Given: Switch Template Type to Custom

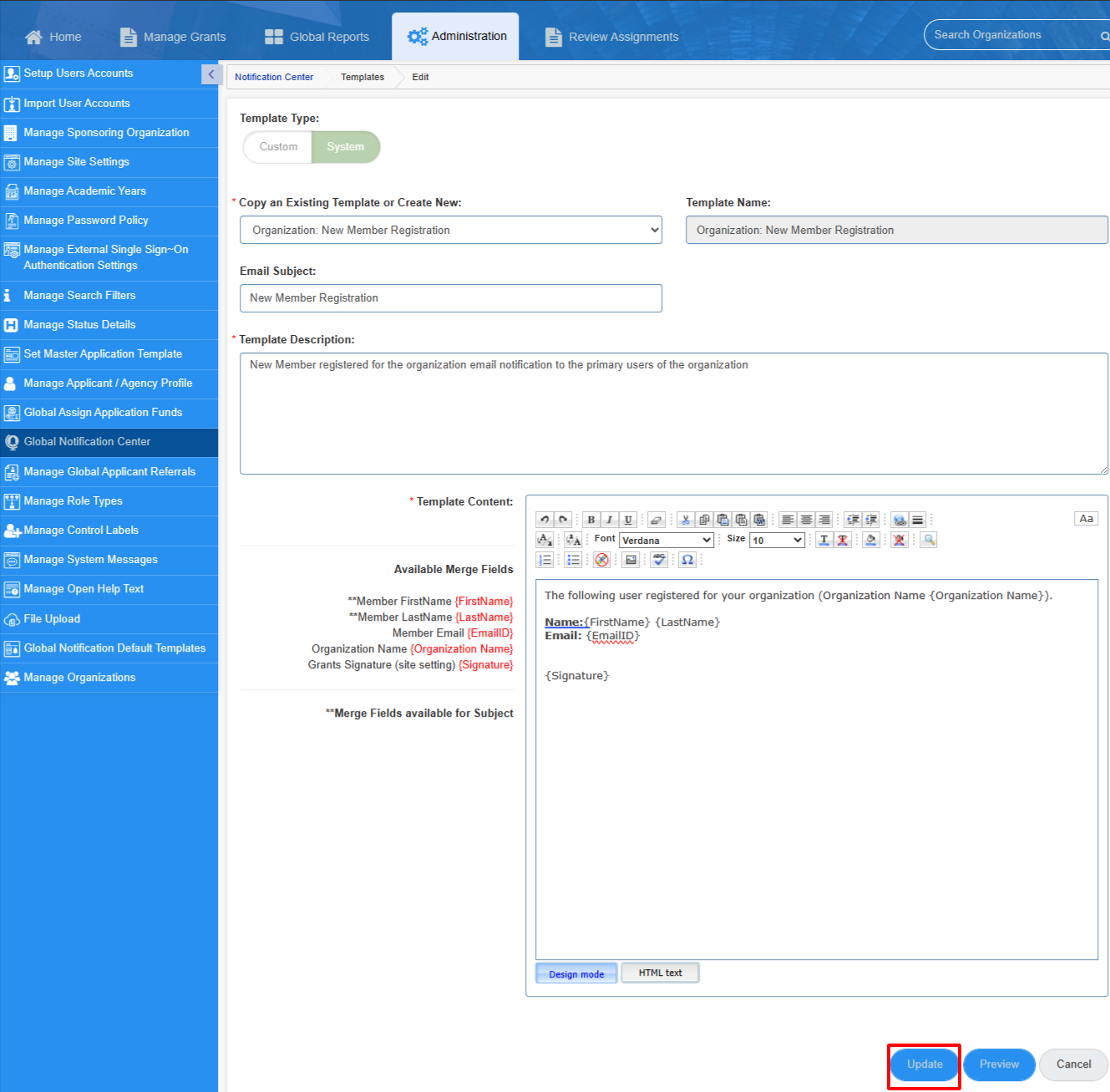Looking at the screenshot, I should point(278,147).
